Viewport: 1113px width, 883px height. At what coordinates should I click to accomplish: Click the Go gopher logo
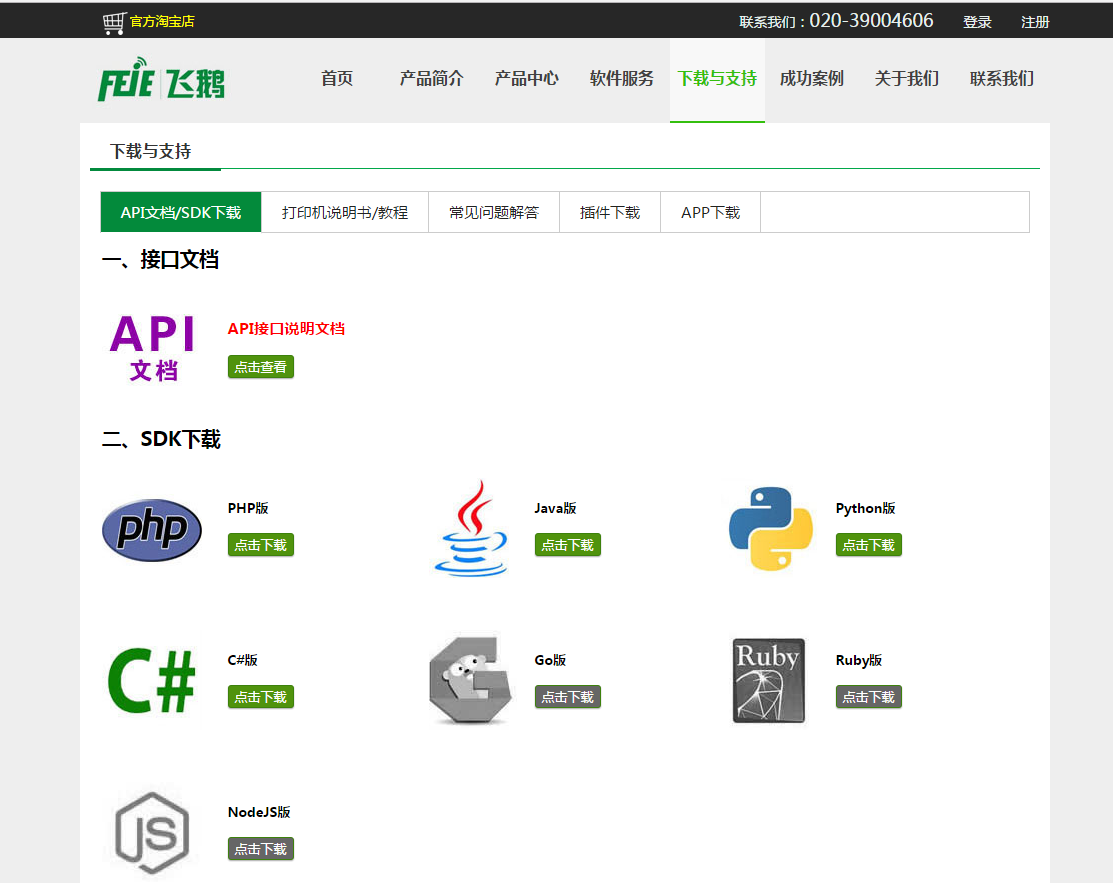[x=471, y=680]
